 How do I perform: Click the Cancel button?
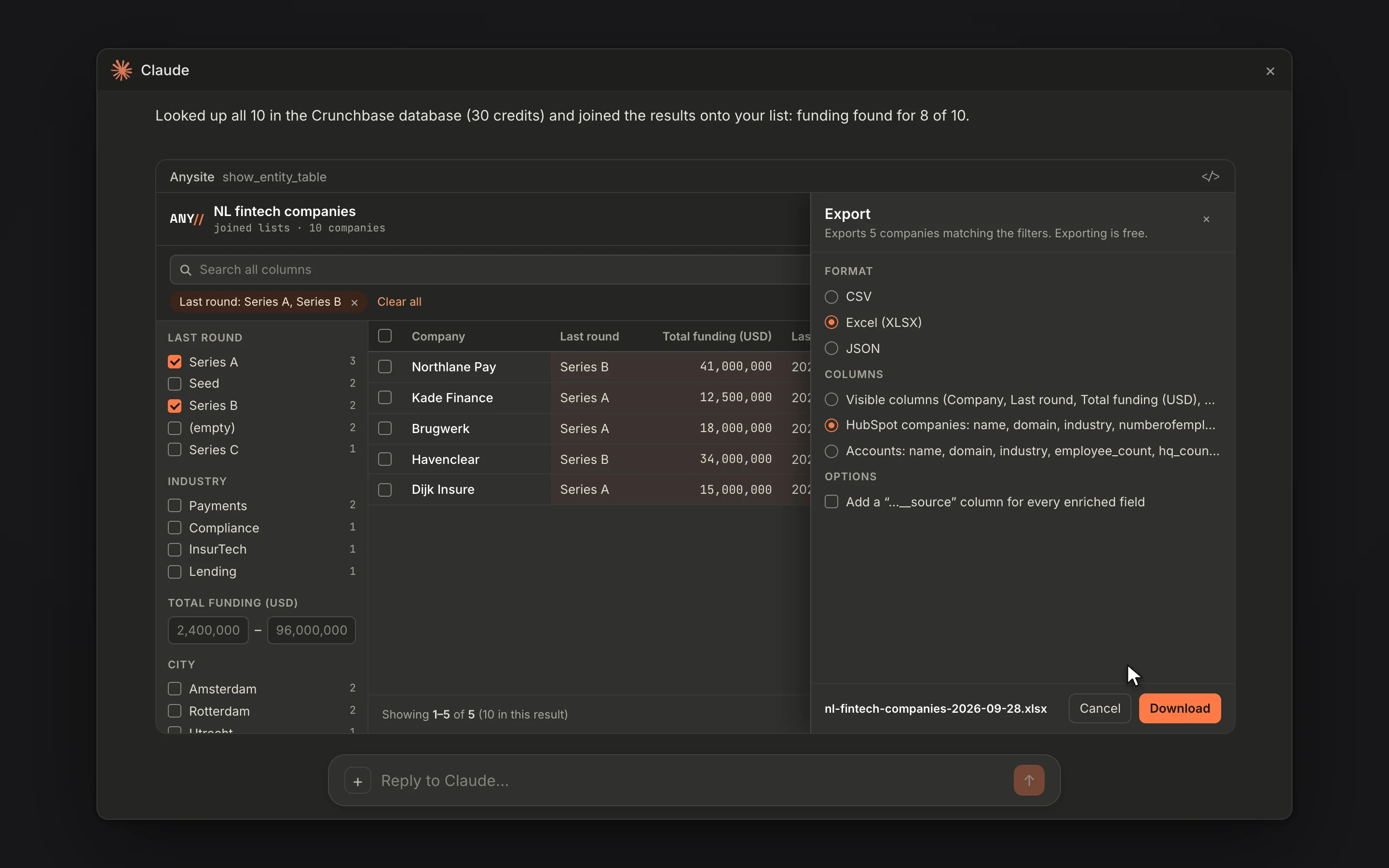click(x=1100, y=708)
